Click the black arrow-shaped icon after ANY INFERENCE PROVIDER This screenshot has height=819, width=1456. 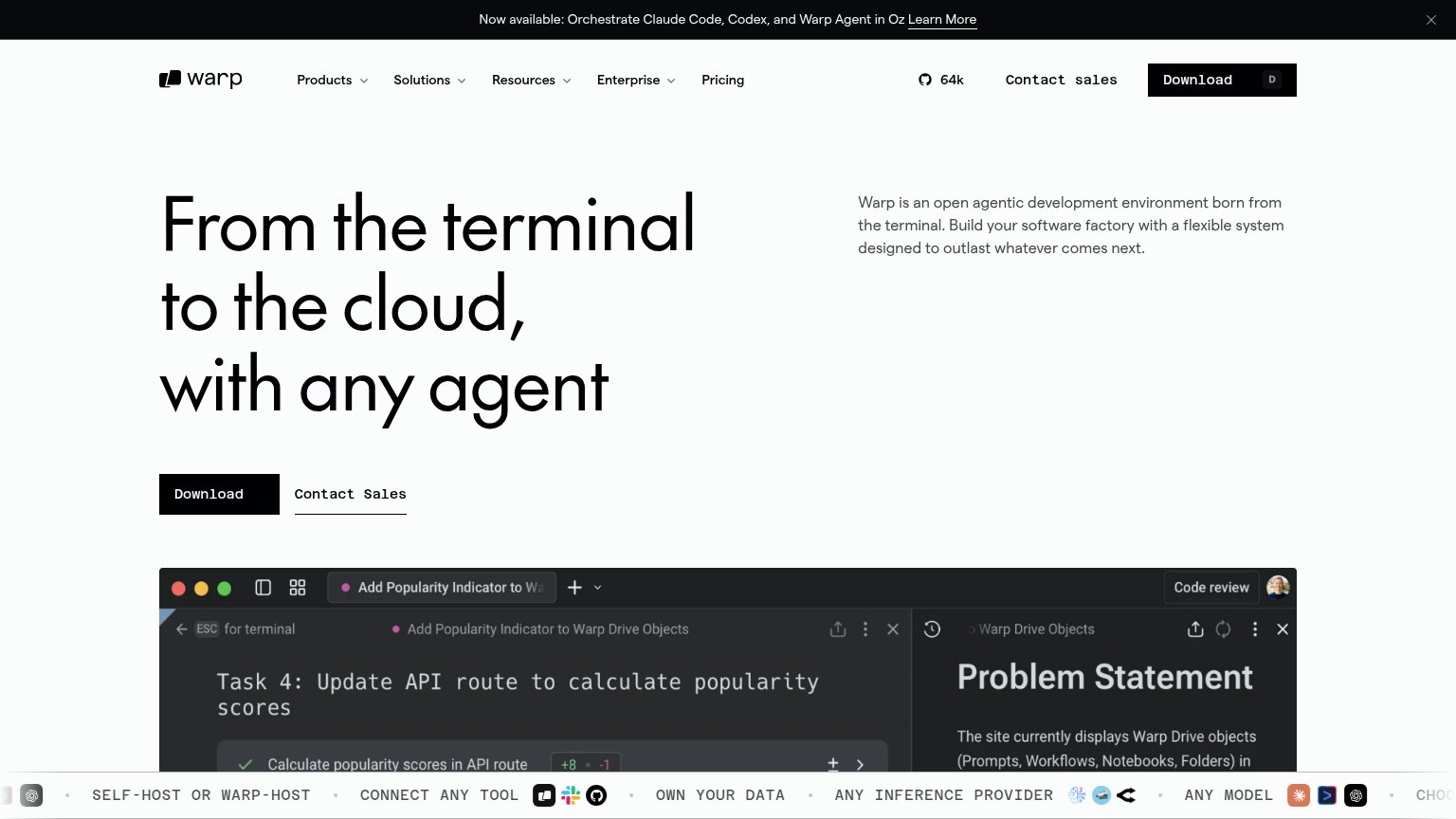tap(1126, 795)
